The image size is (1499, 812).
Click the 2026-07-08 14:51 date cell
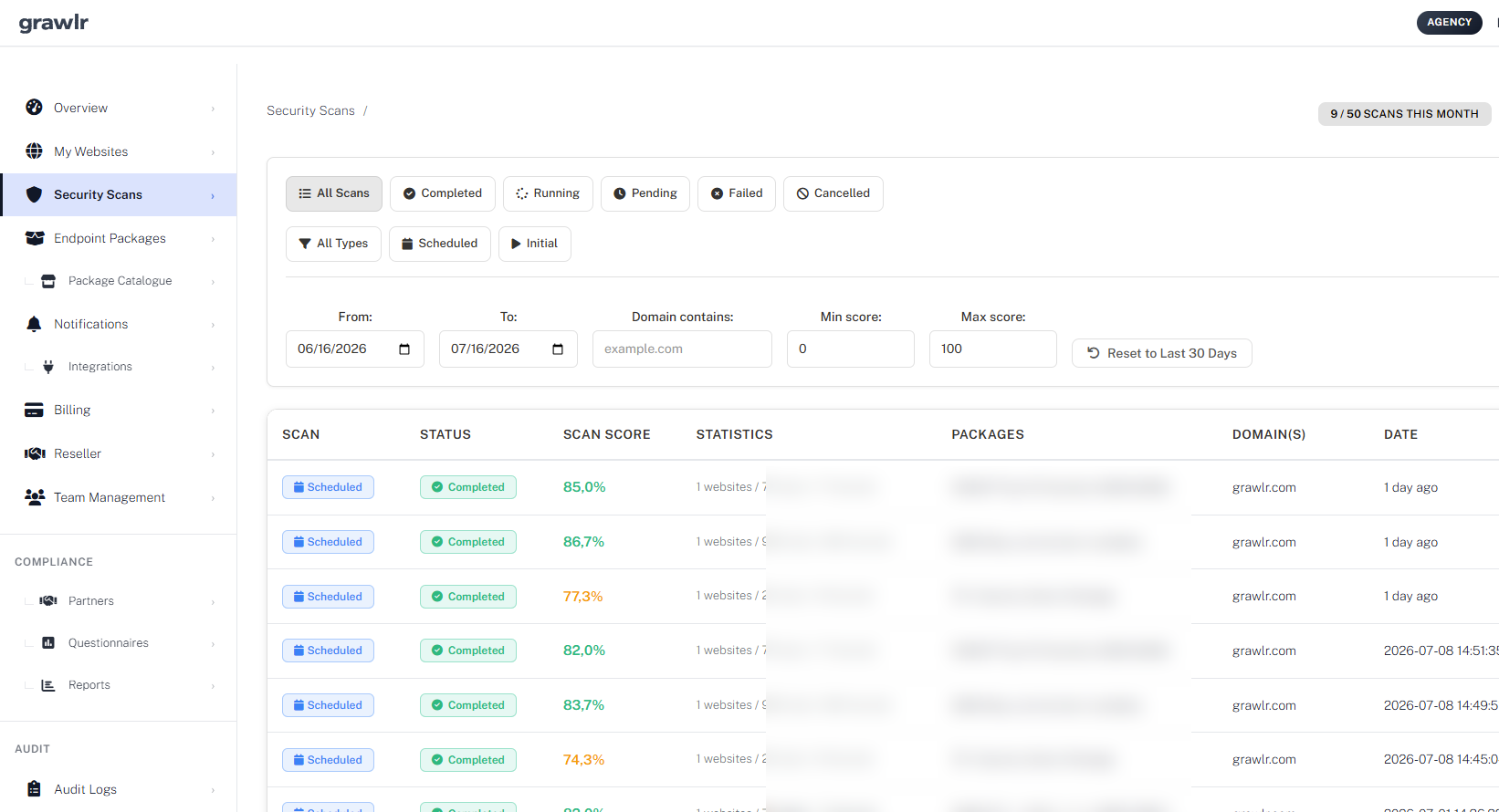tap(1441, 651)
